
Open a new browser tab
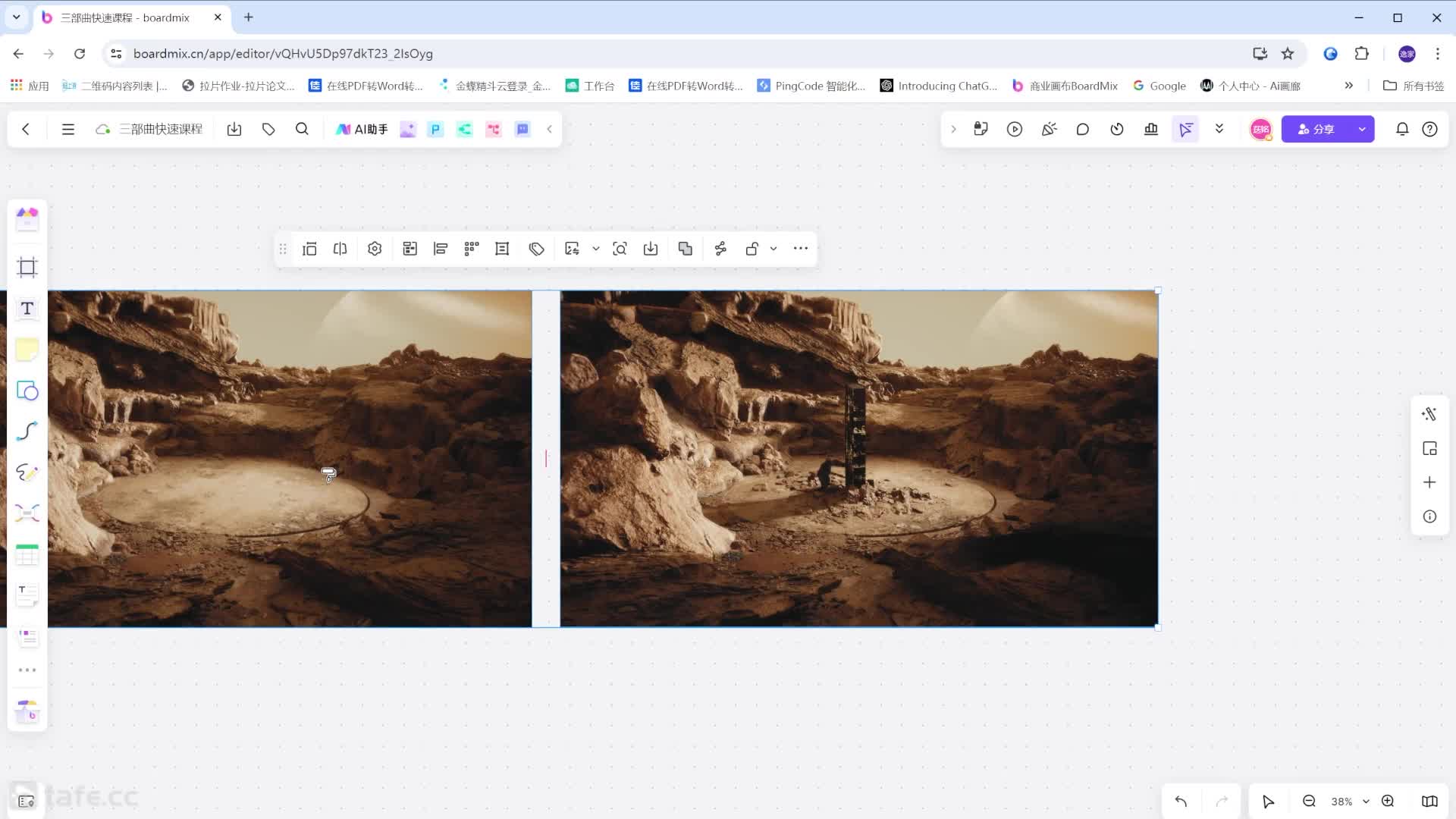(x=249, y=17)
